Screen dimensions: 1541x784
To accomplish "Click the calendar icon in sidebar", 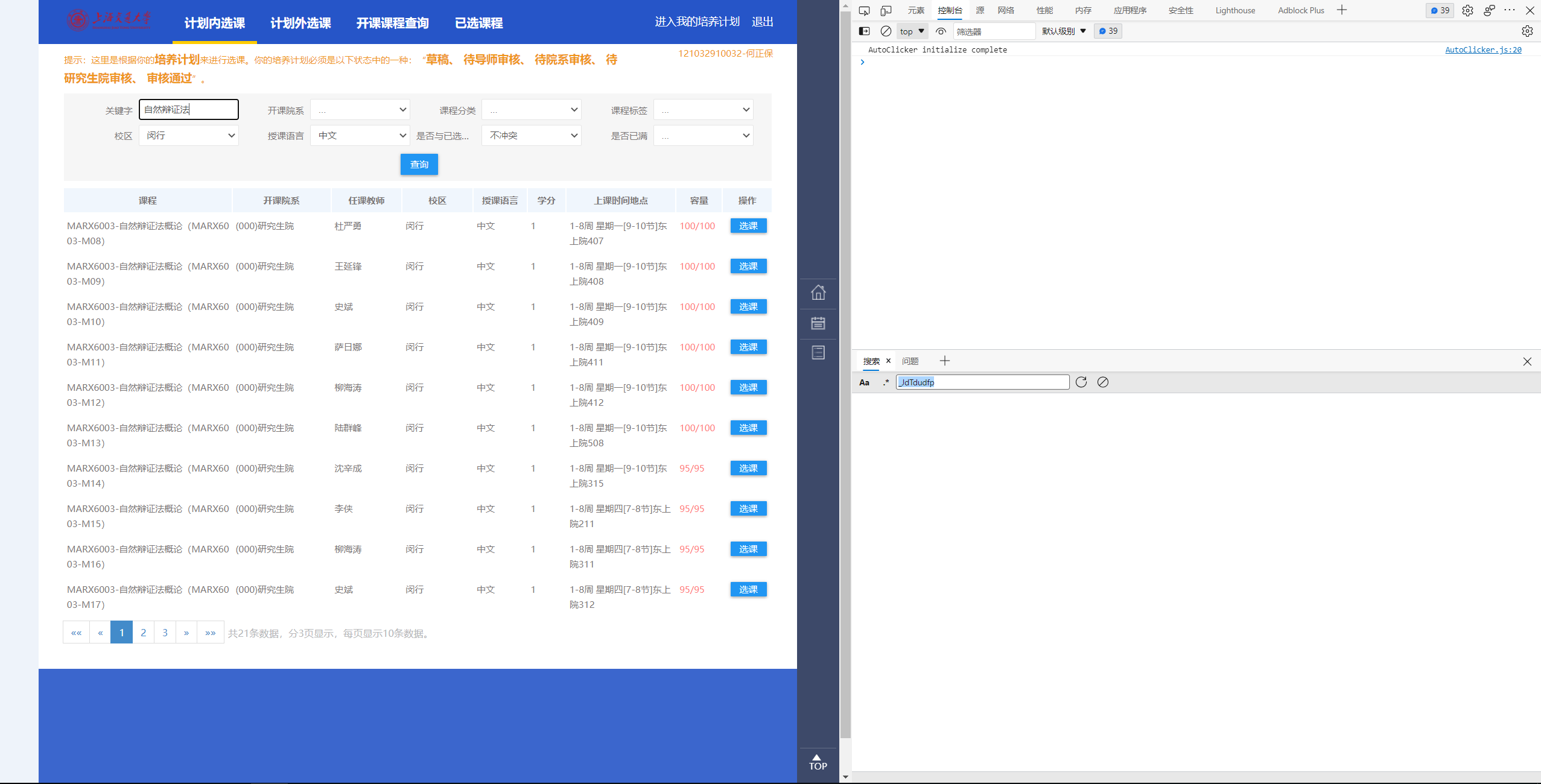I will (x=818, y=323).
